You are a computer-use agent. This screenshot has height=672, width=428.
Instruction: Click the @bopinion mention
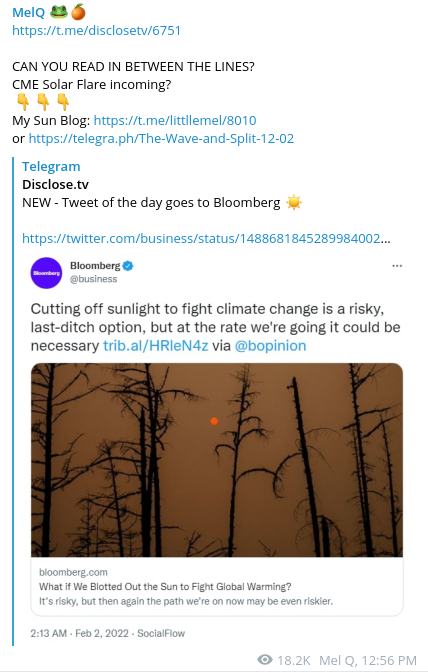pyautogui.click(x=270, y=345)
